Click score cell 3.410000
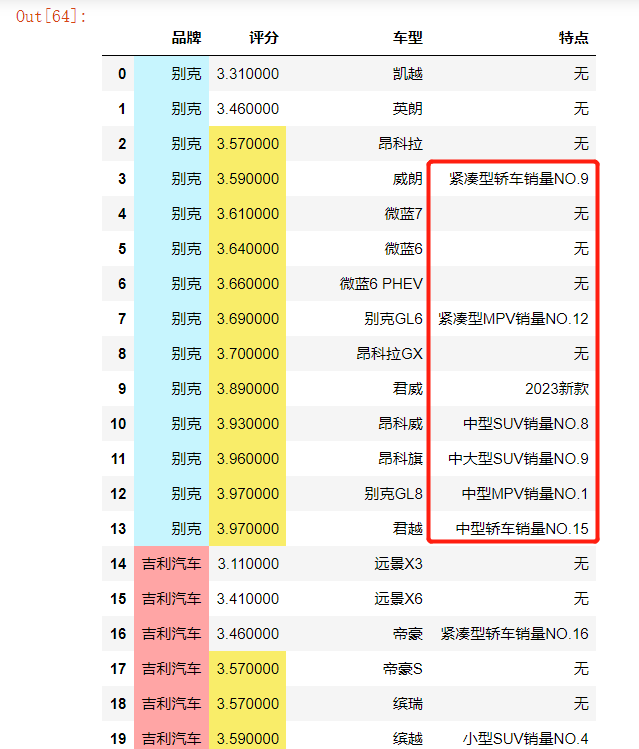 pos(248,599)
